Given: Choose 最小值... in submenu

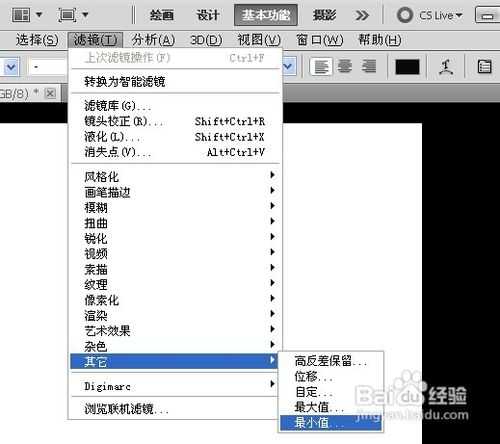Looking at the screenshot, I should (x=331, y=423).
